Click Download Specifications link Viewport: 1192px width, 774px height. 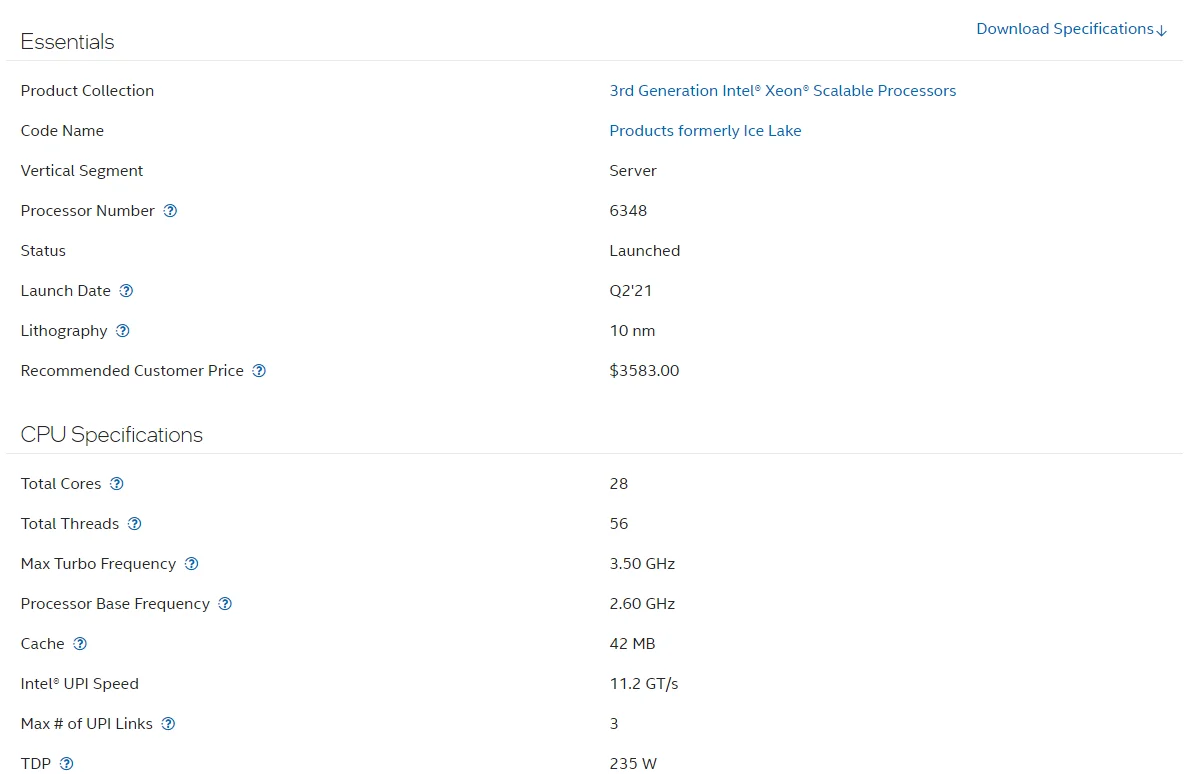click(x=1071, y=29)
